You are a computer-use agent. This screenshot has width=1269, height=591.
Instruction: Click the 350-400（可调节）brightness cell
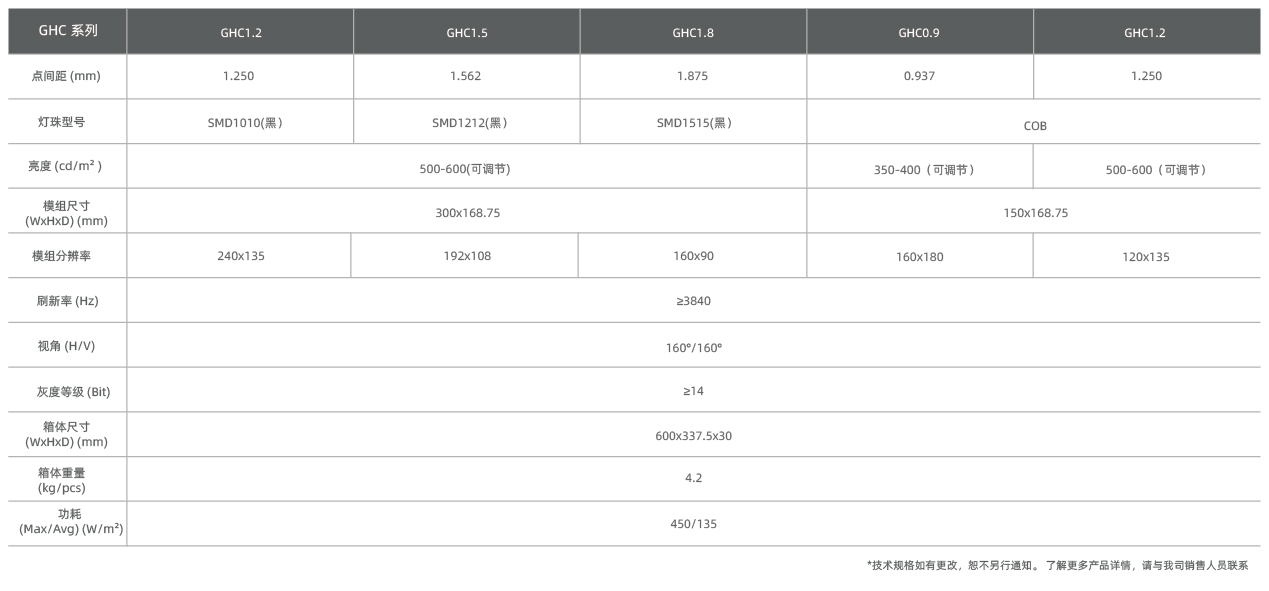tap(919, 170)
